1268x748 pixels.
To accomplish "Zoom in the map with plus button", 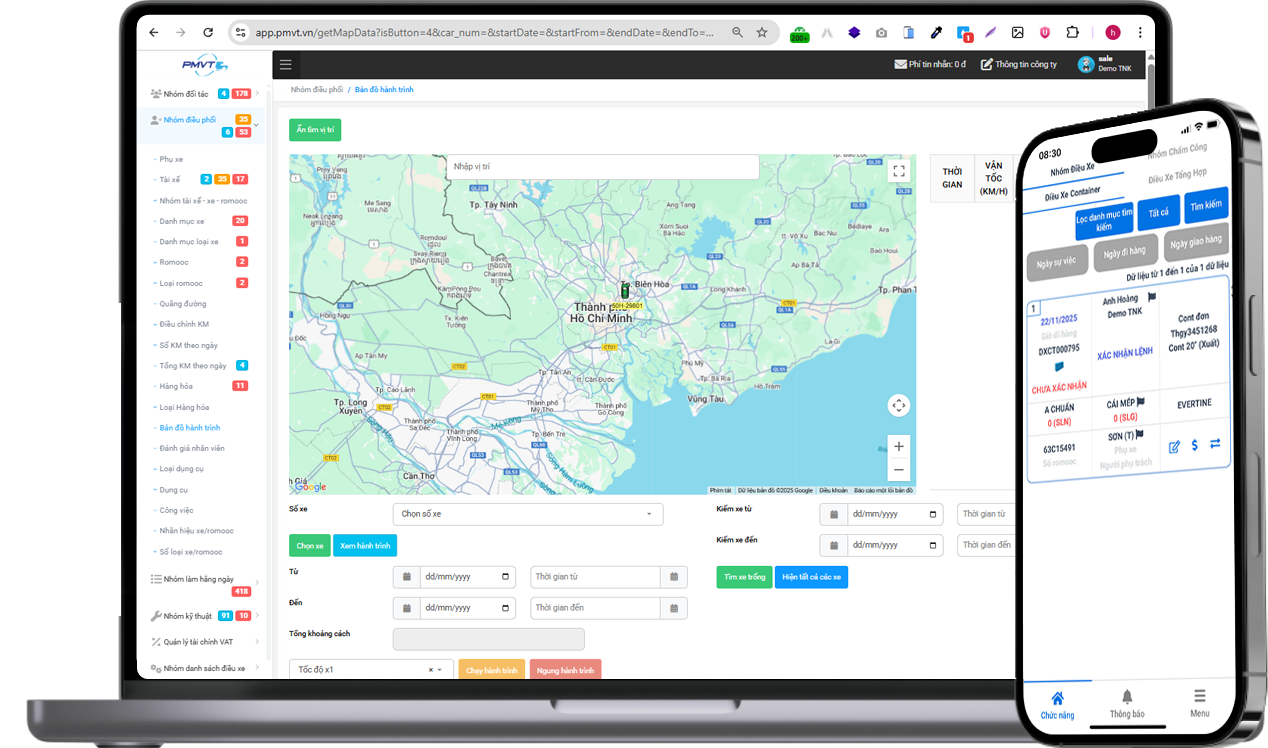I will [899, 446].
